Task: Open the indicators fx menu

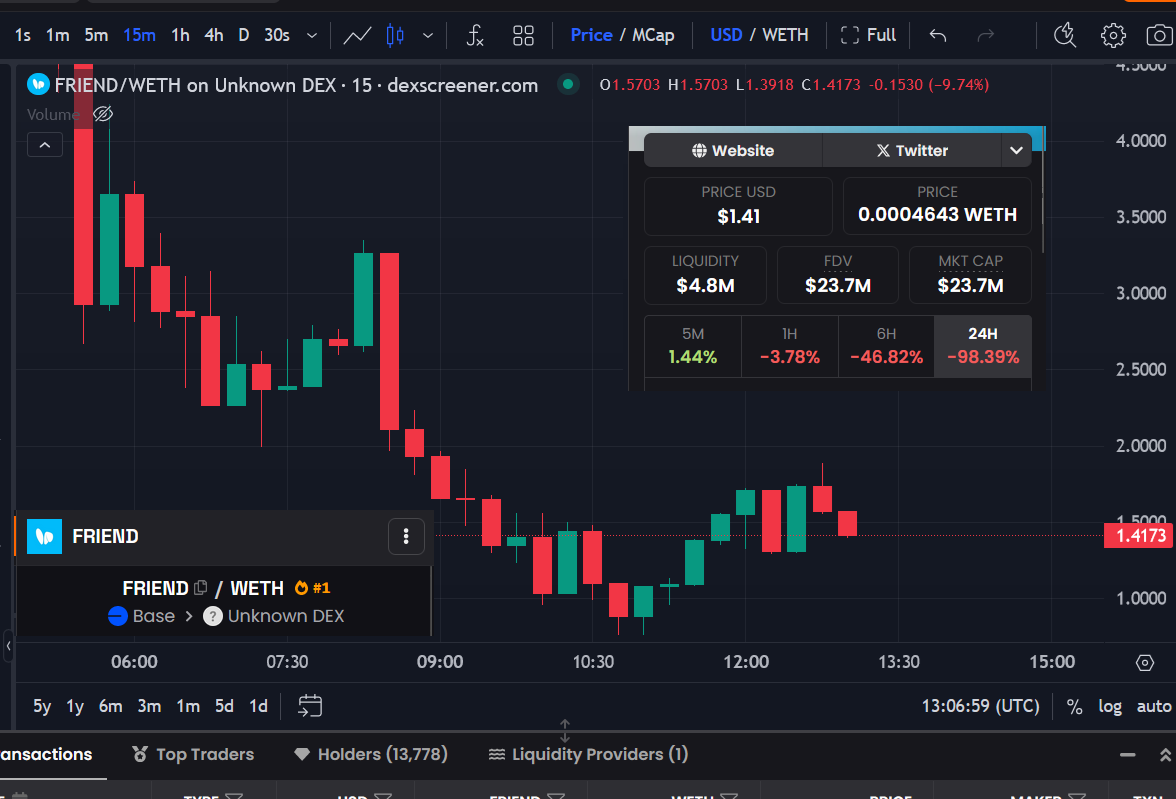Action: click(x=475, y=35)
